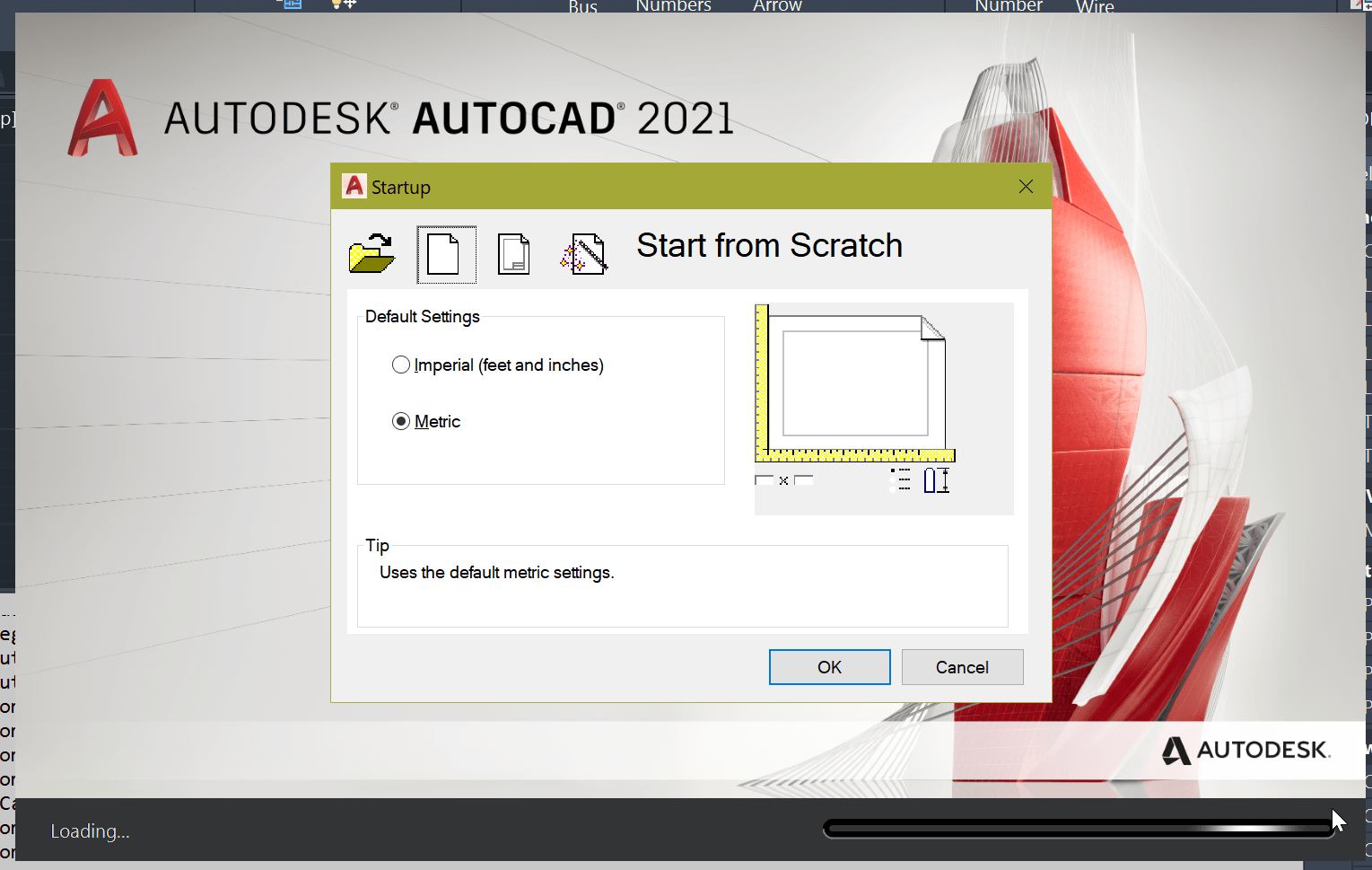Click the Arrow label in background ribbon
The width and height of the screenshot is (1372, 870).
(777, 6)
